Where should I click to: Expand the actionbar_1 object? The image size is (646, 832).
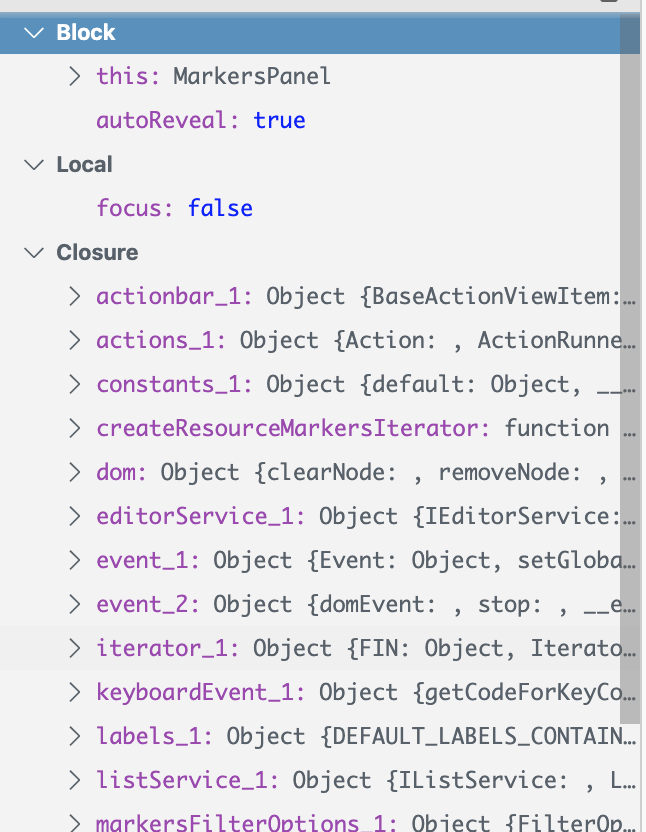click(73, 296)
